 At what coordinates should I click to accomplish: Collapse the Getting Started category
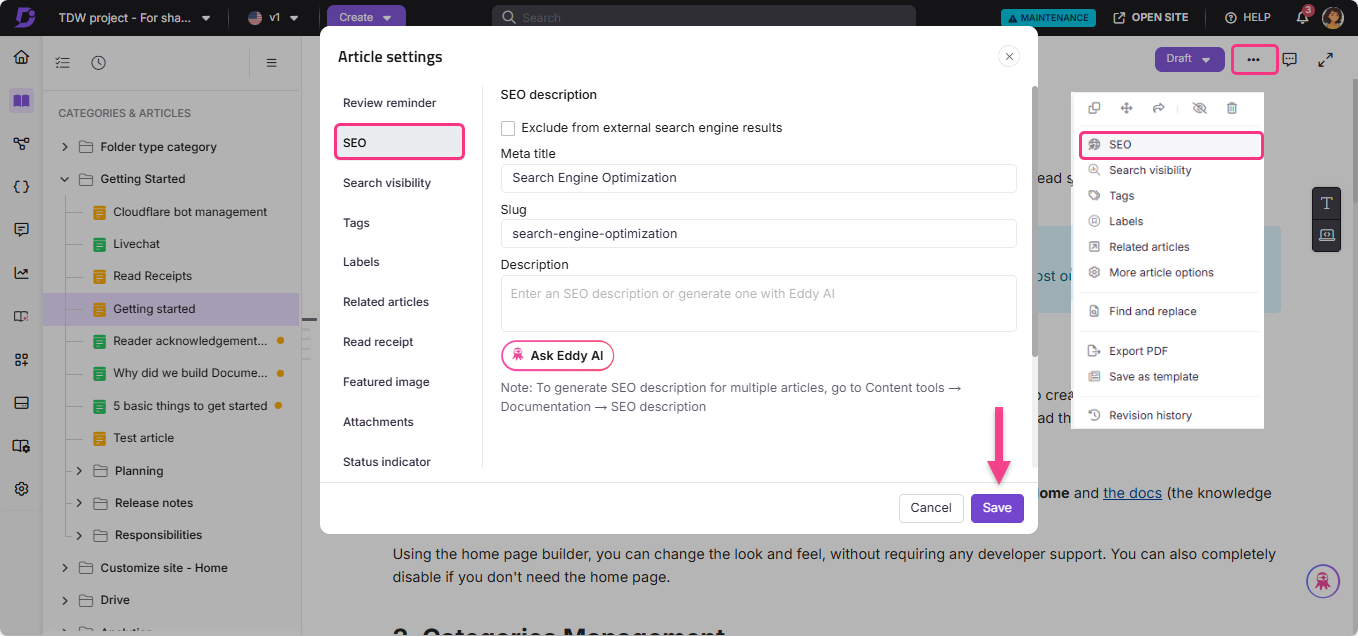click(x=64, y=178)
